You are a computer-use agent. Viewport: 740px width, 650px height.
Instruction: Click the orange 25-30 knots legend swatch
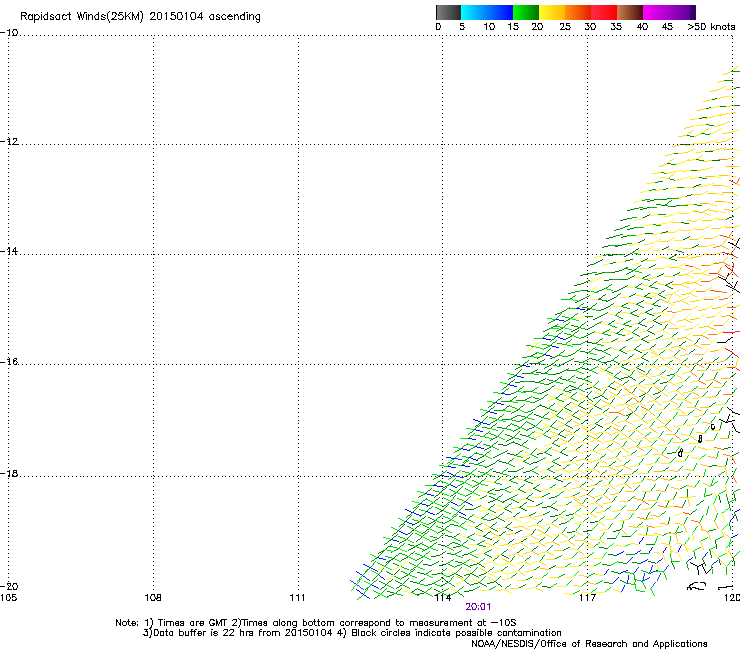point(578,12)
